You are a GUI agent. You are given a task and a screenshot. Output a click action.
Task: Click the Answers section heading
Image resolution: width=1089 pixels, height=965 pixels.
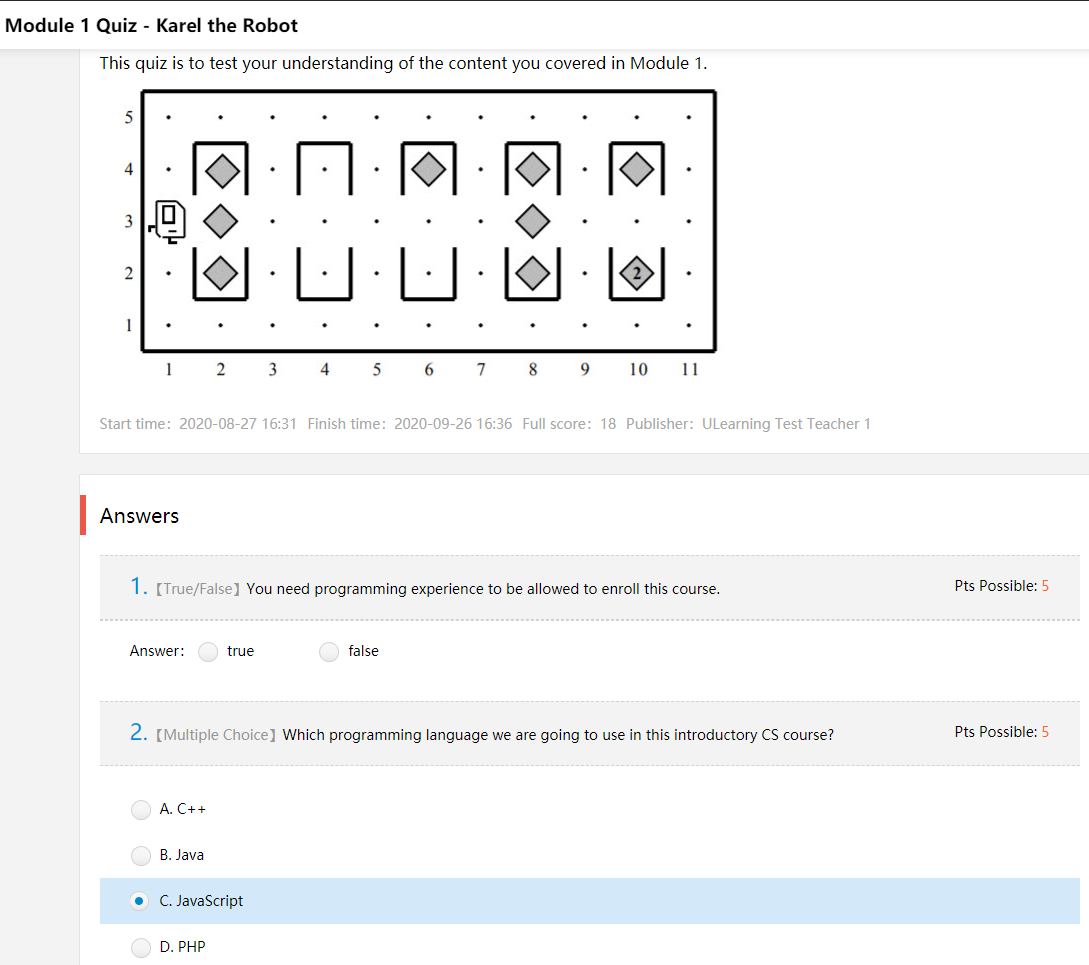point(139,516)
